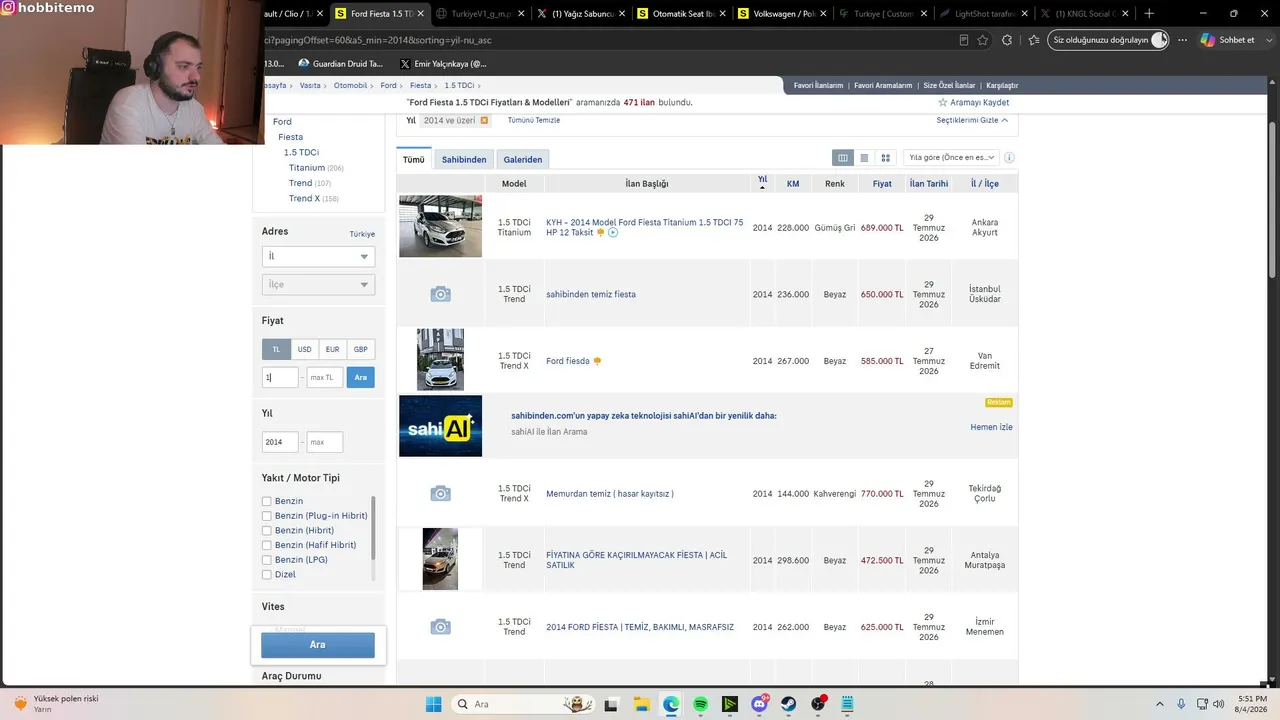Add page to browser favorites star

[983, 40]
